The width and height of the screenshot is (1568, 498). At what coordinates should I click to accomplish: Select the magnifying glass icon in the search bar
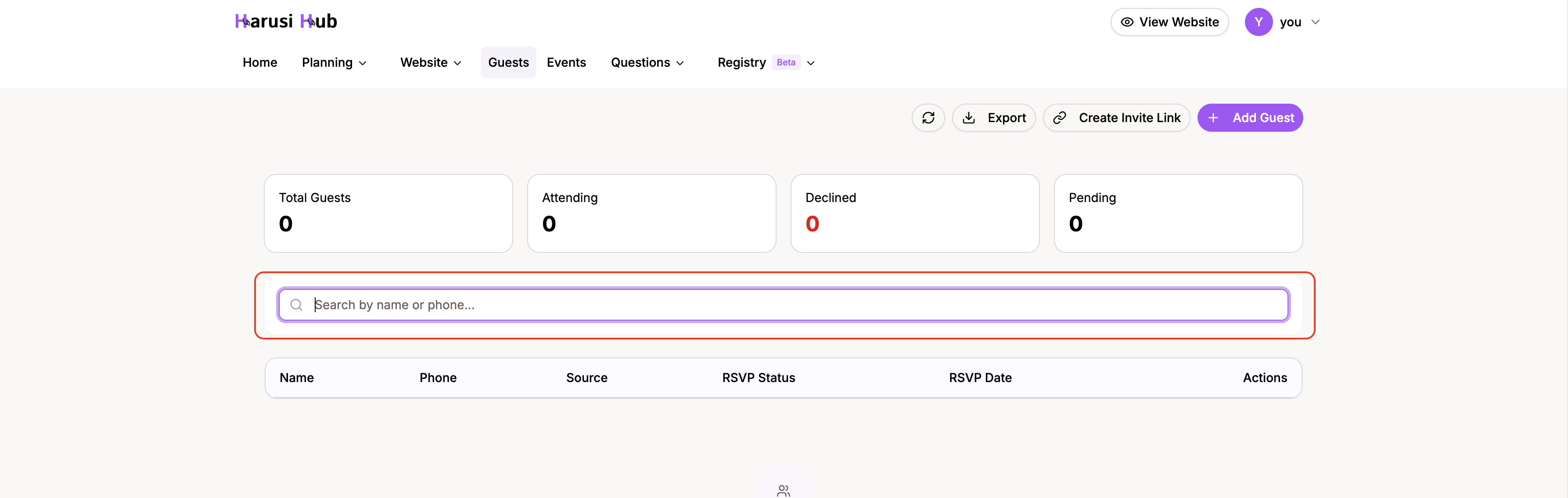(x=297, y=304)
